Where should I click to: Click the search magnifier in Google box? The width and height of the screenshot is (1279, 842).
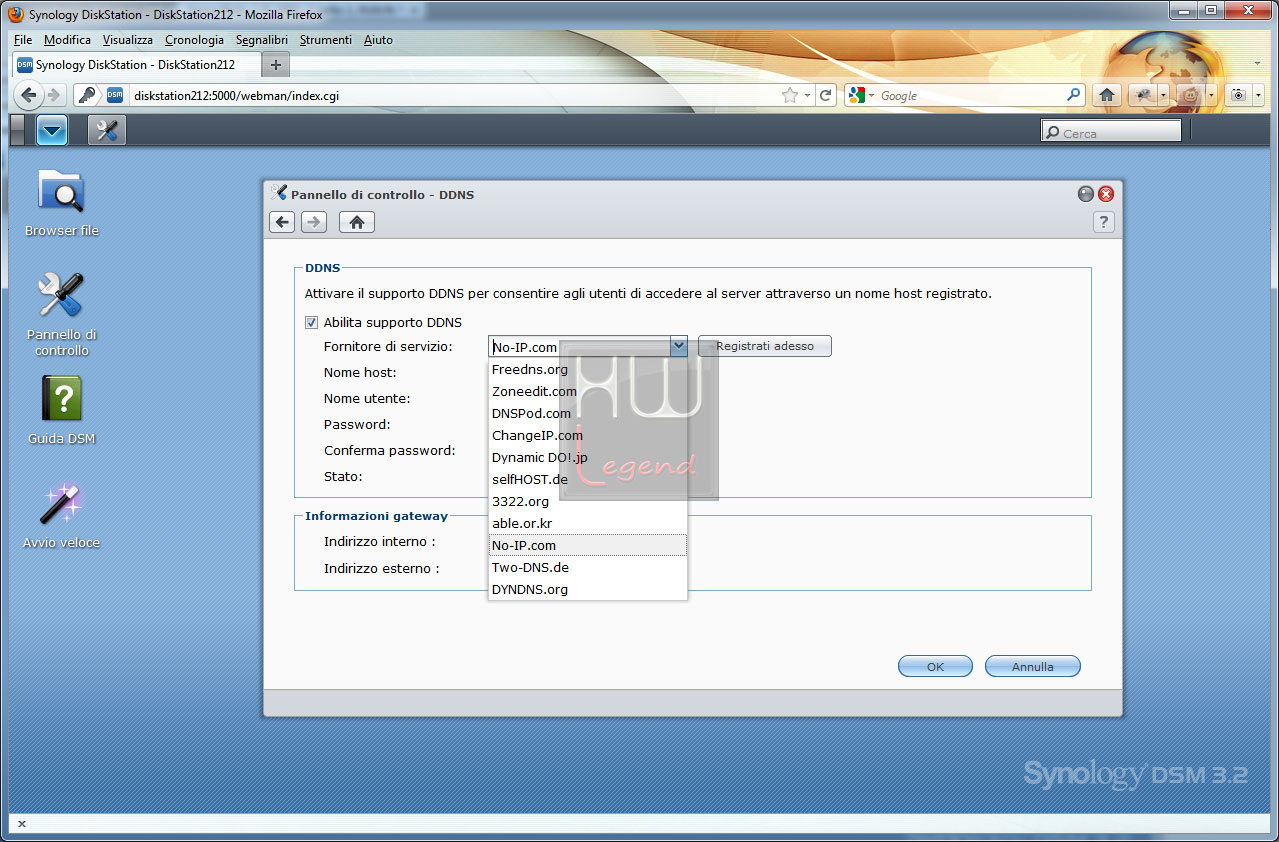tap(1074, 95)
